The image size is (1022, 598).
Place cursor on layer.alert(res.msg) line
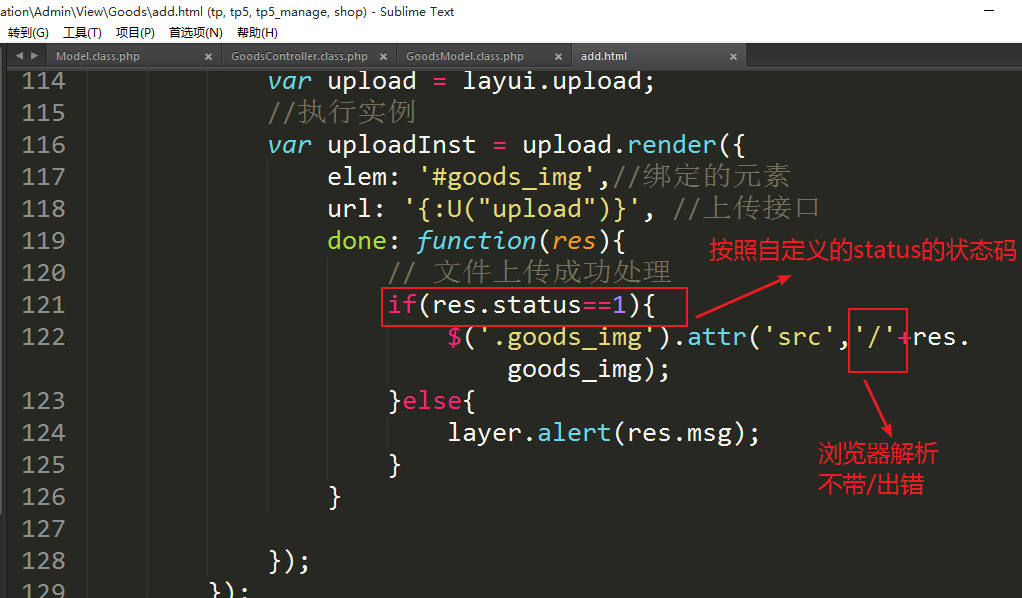coord(603,433)
